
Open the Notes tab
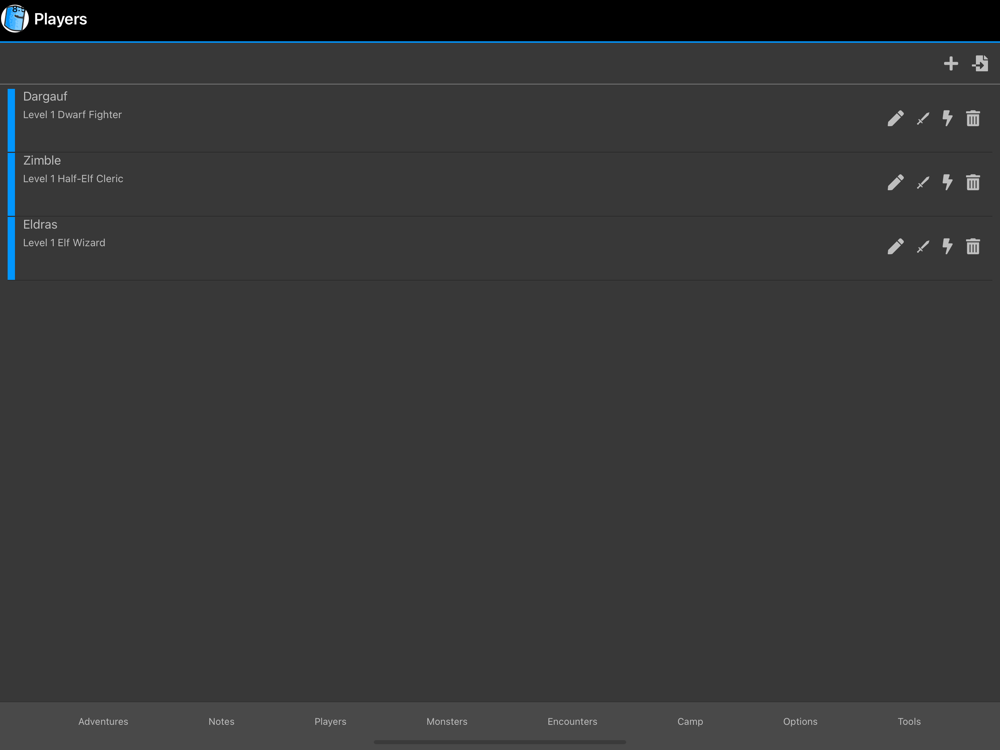221,721
